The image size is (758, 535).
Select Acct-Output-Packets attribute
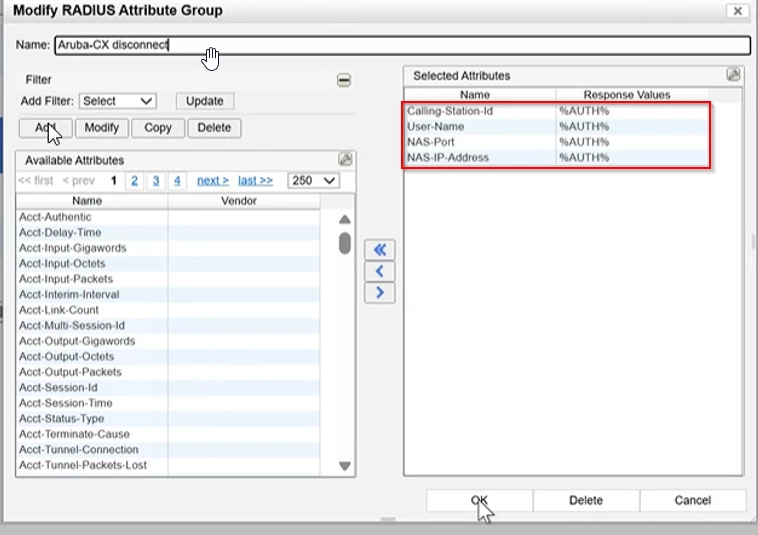click(168, 372)
